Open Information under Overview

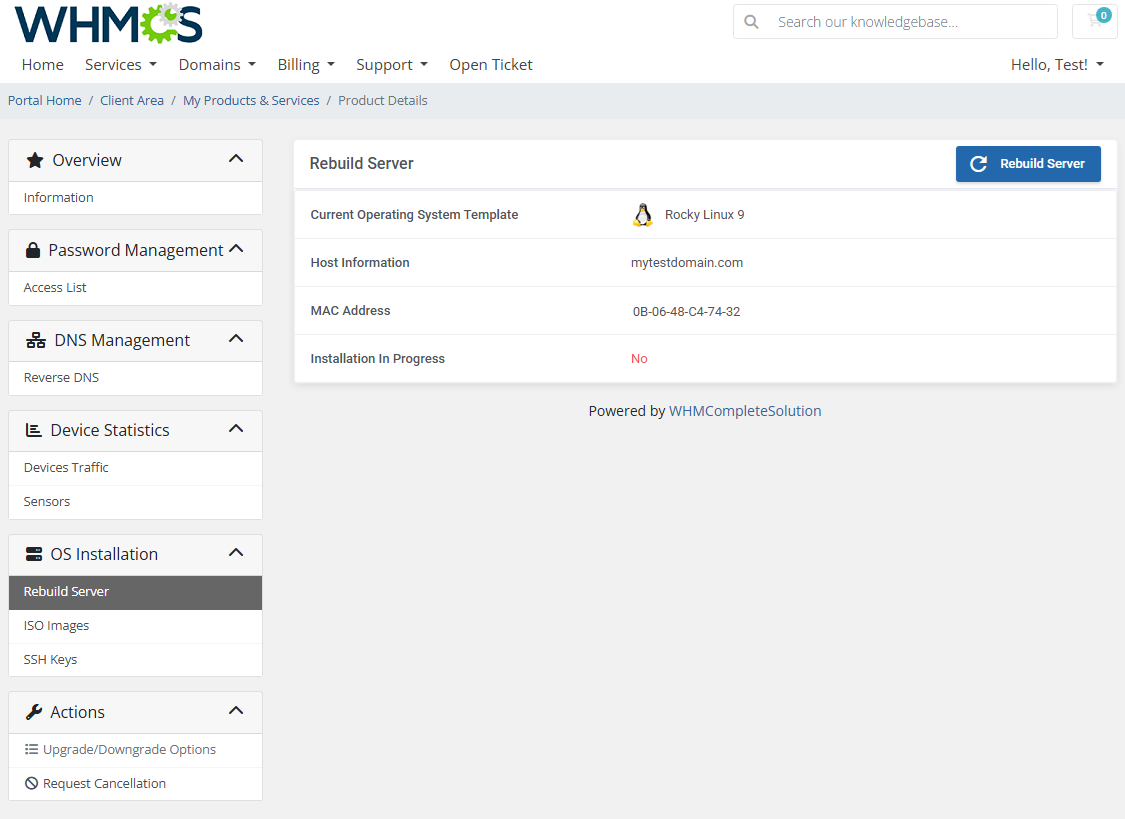(x=136, y=198)
